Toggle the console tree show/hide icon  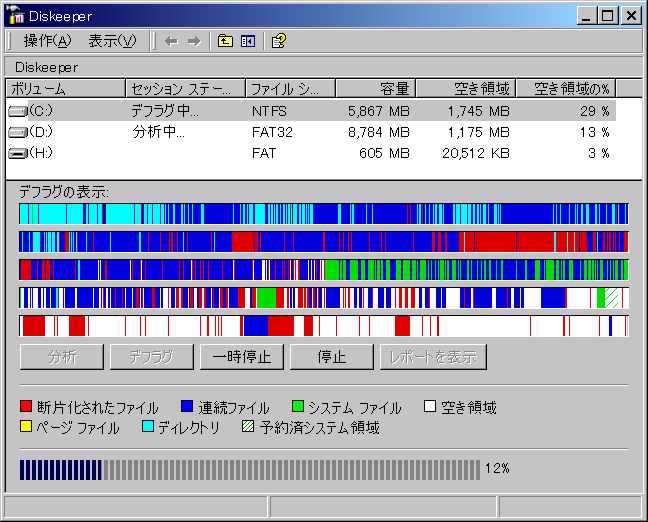pos(248,41)
